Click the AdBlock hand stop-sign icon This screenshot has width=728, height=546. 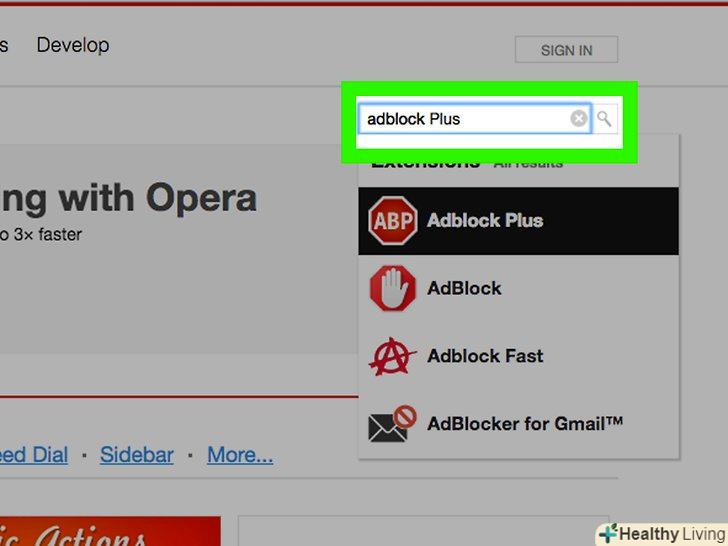click(x=393, y=288)
